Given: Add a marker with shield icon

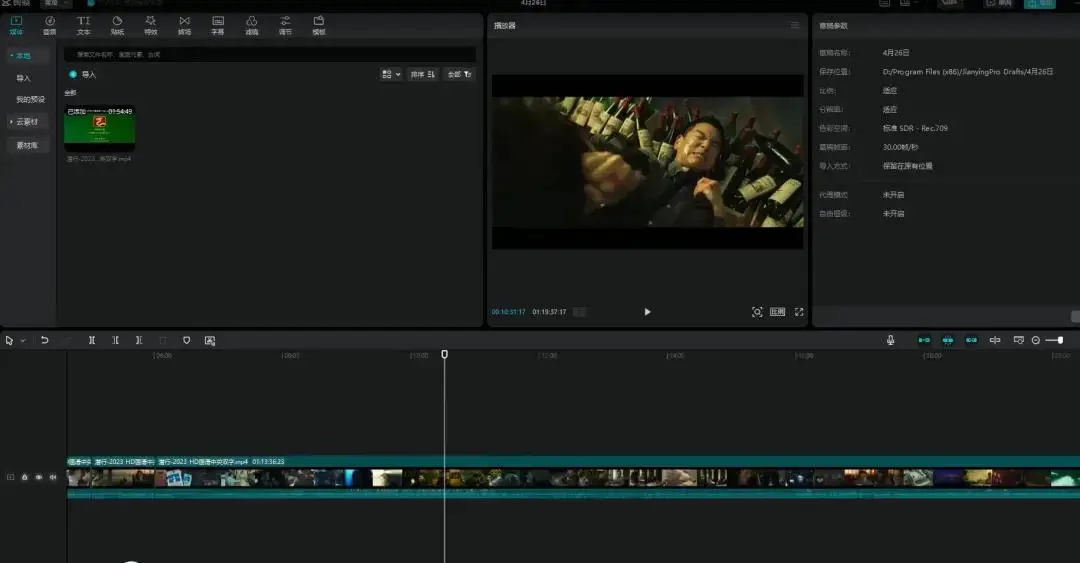Looking at the screenshot, I should tap(186, 340).
